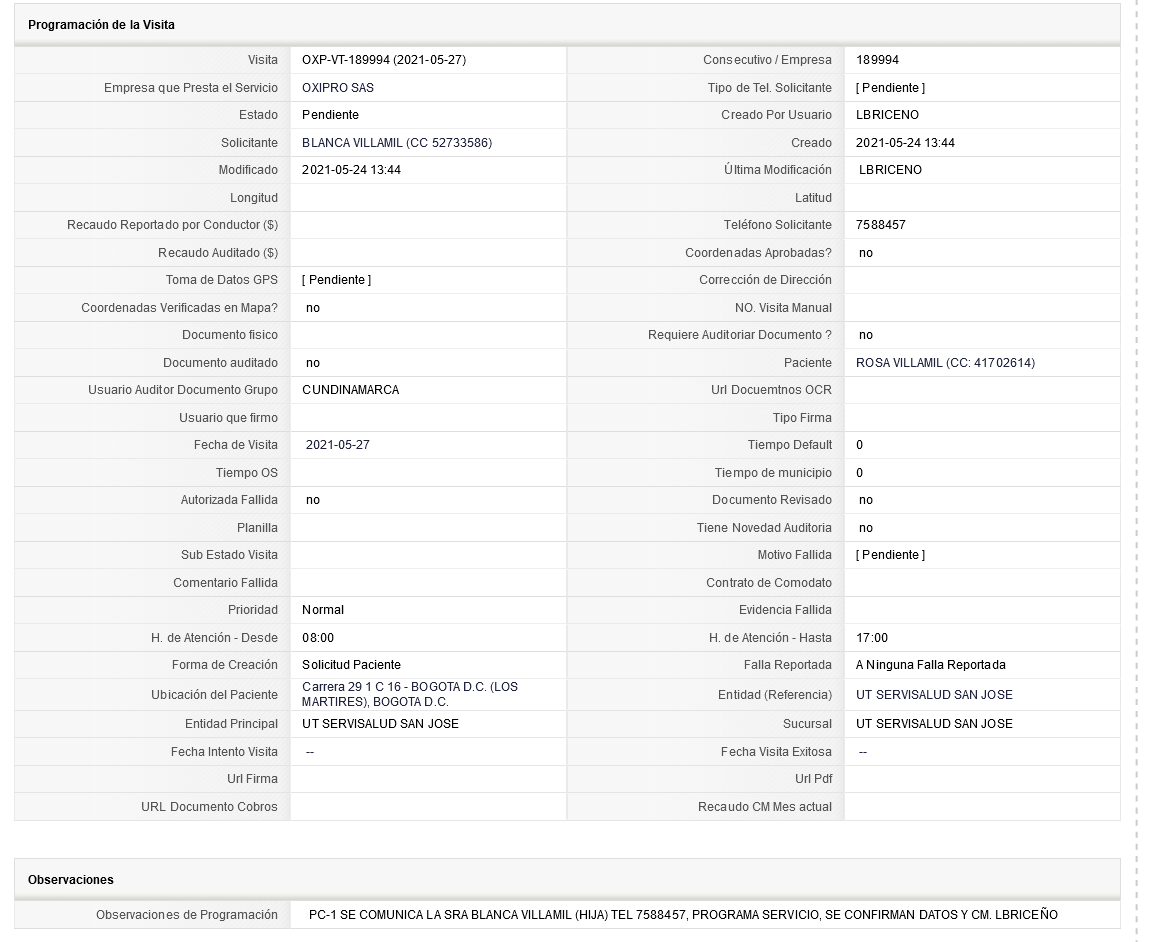Click the Programación de la Visita header
Image resolution: width=1161 pixels, height=942 pixels.
click(101, 24)
